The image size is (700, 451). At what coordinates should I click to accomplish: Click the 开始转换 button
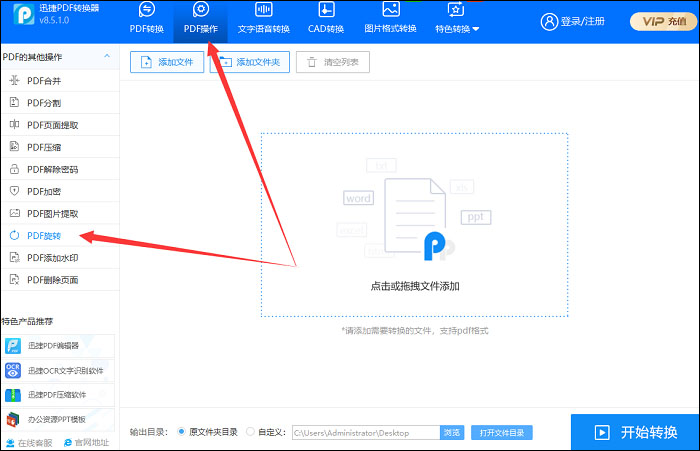pyautogui.click(x=635, y=432)
